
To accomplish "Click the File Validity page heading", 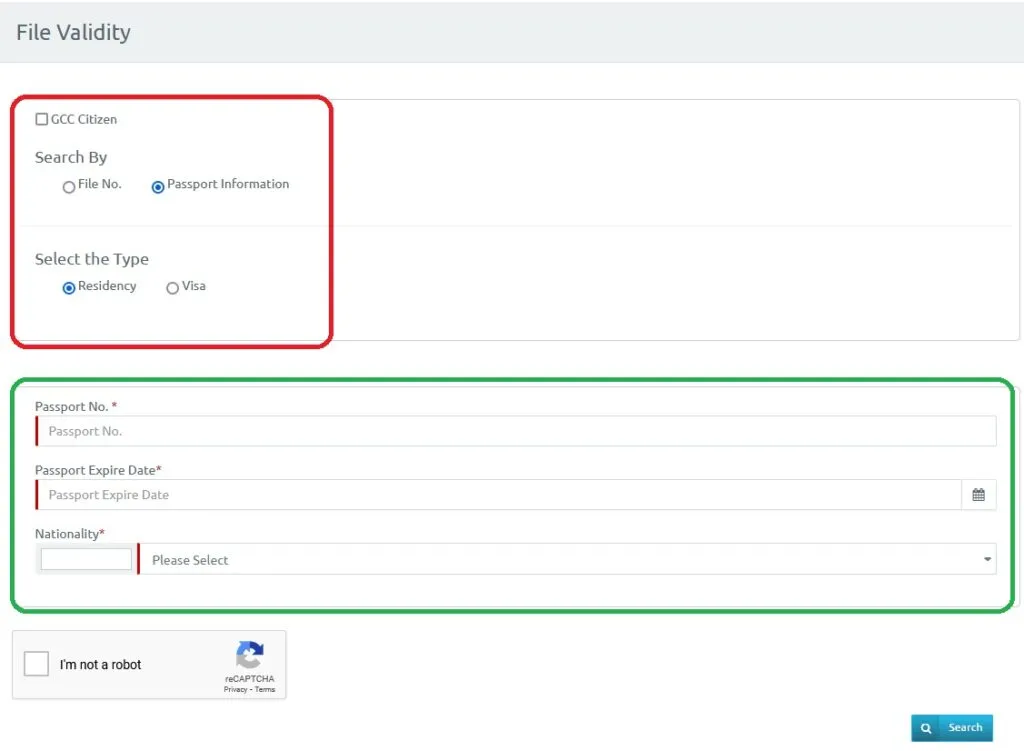I will click(73, 33).
